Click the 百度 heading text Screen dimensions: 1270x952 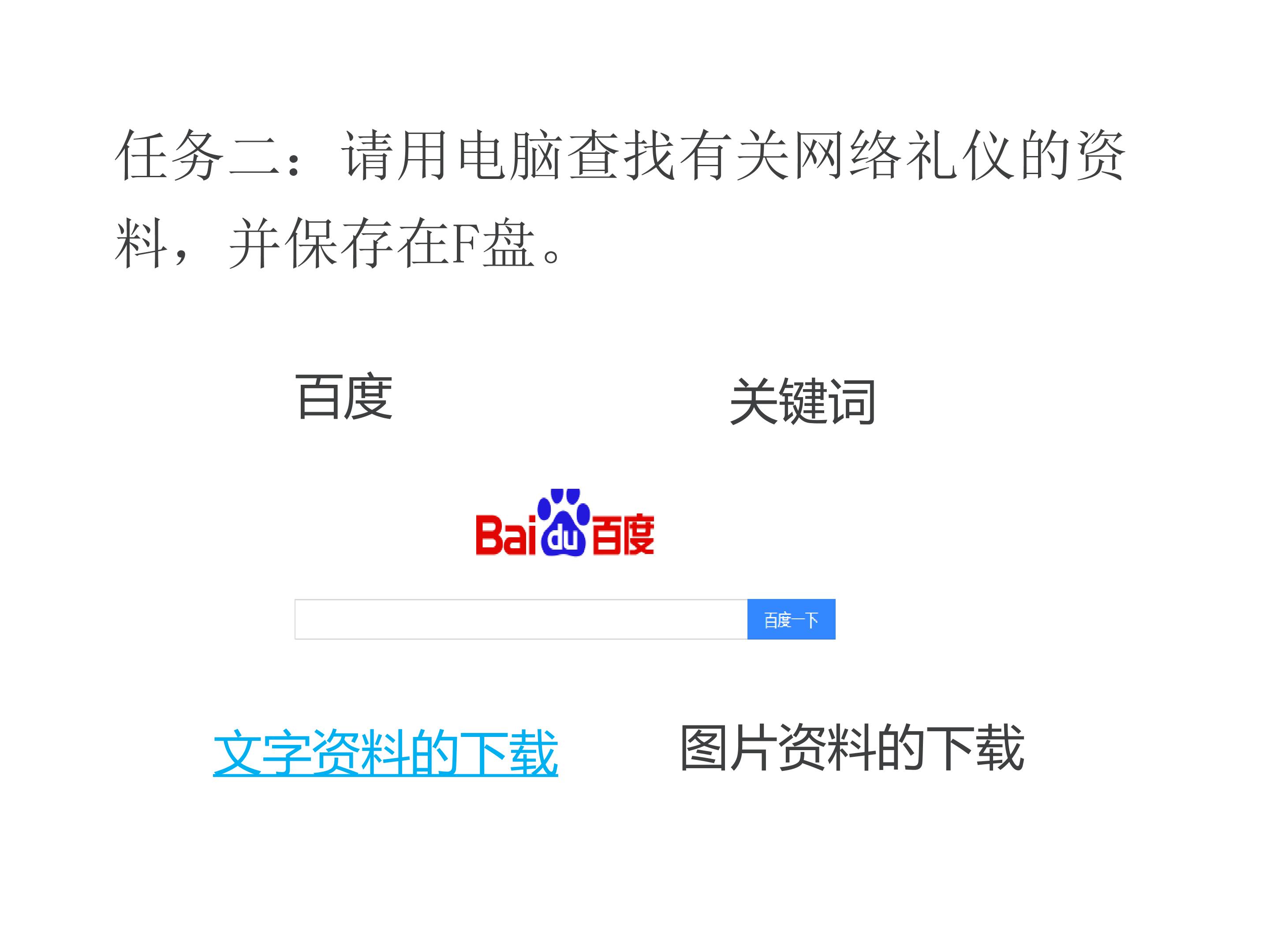pos(344,397)
